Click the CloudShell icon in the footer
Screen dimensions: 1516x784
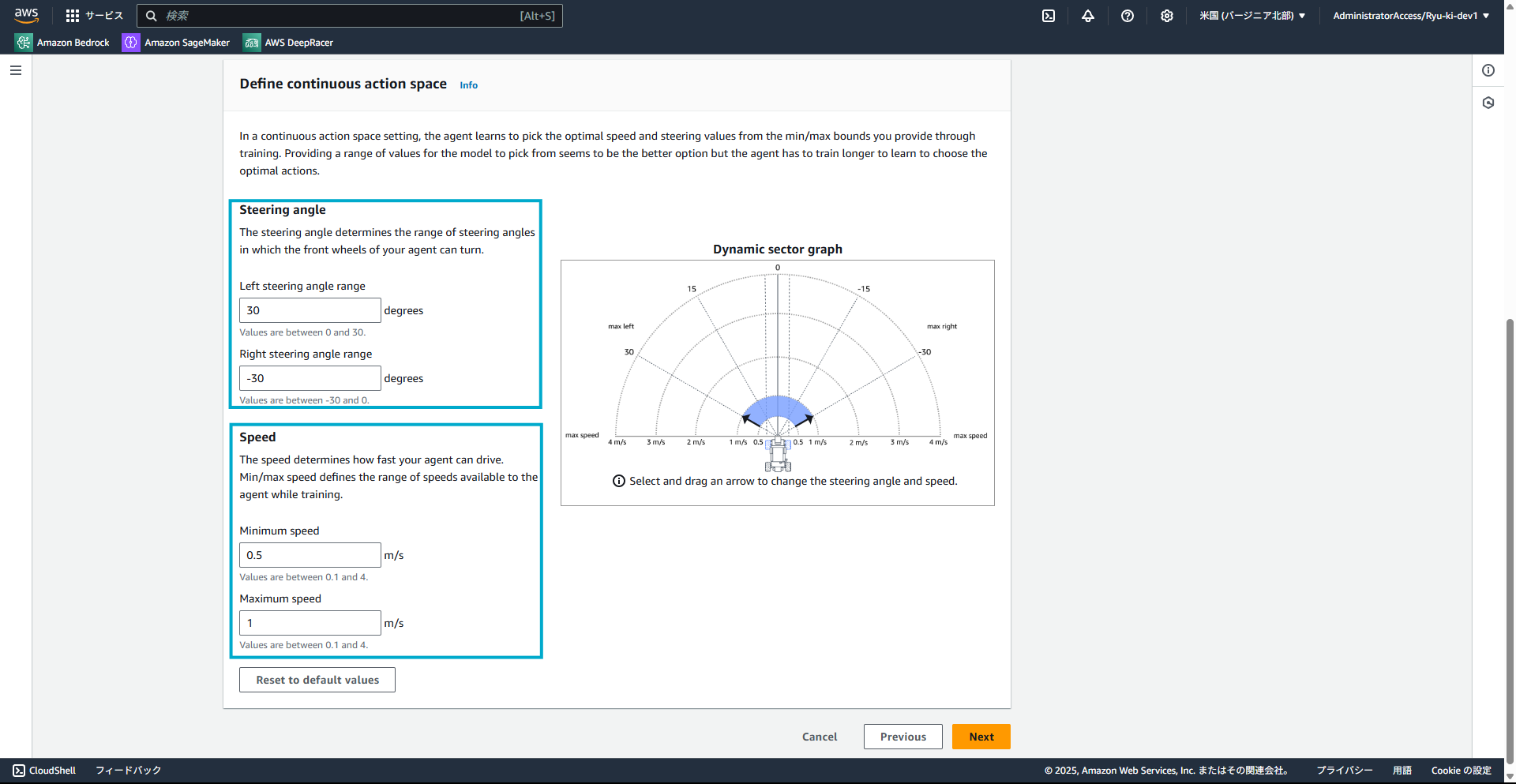point(19,771)
